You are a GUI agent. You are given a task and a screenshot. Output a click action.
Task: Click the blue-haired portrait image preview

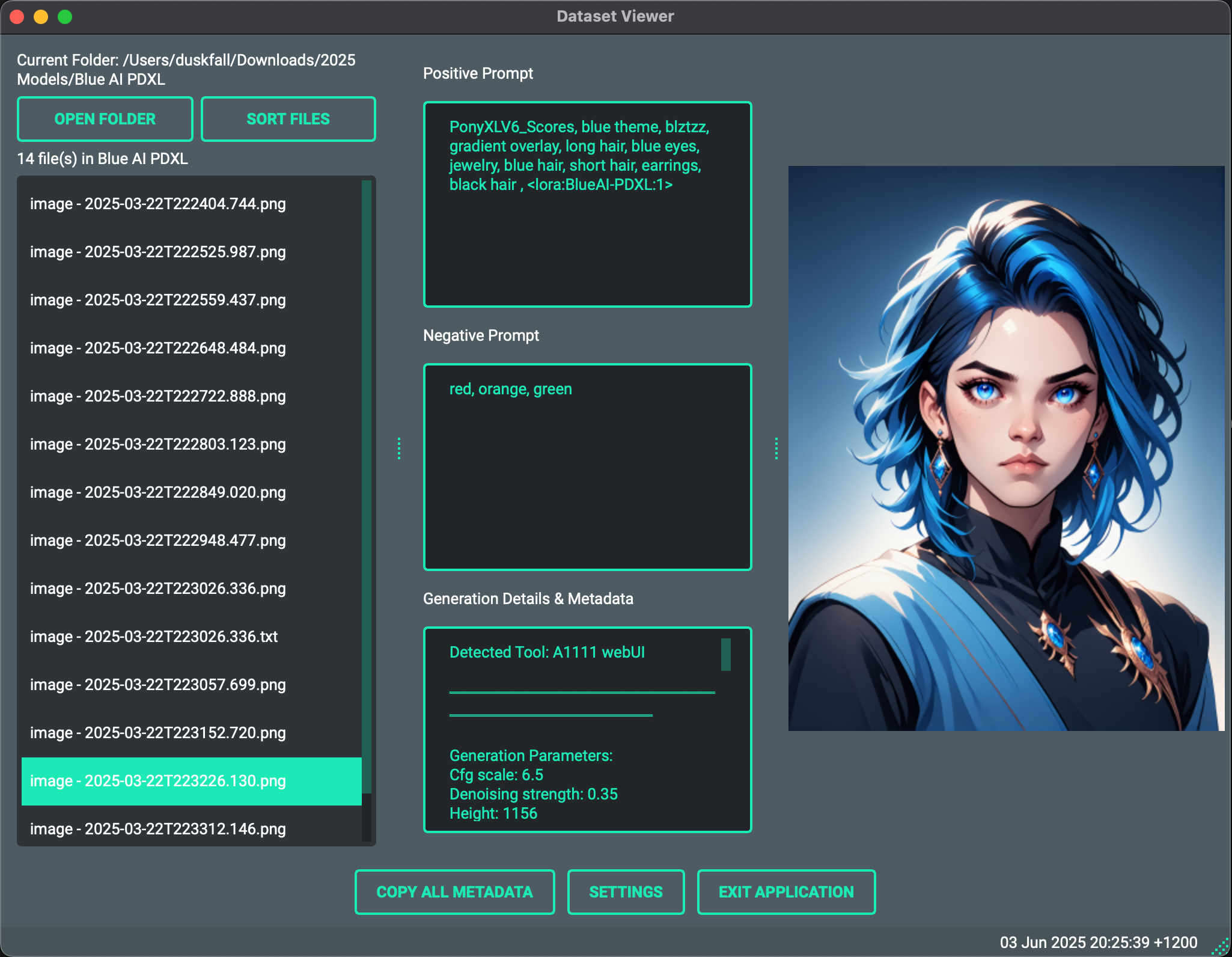click(x=1006, y=448)
